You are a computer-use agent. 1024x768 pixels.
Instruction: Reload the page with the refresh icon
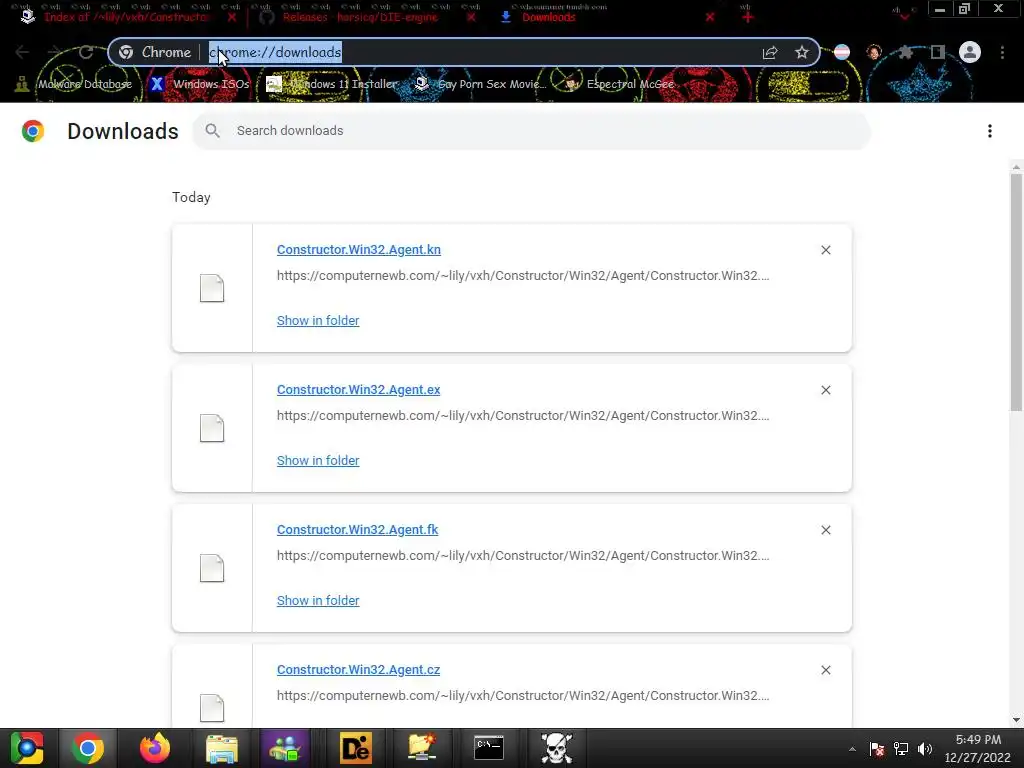[x=86, y=52]
